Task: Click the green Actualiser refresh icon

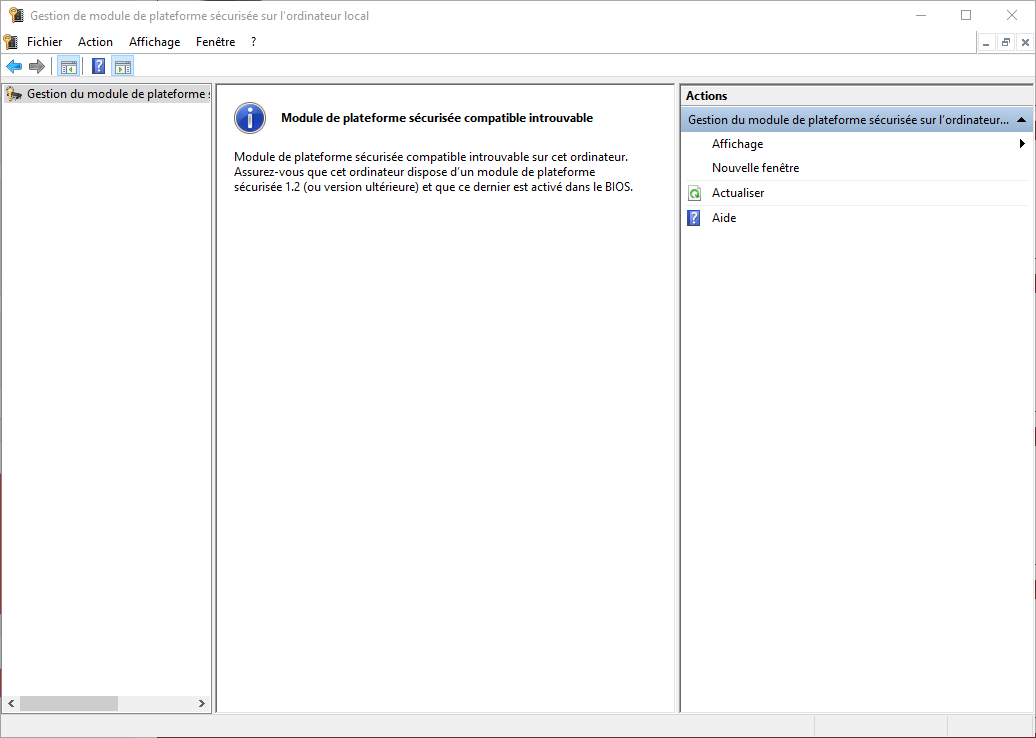Action: point(694,193)
